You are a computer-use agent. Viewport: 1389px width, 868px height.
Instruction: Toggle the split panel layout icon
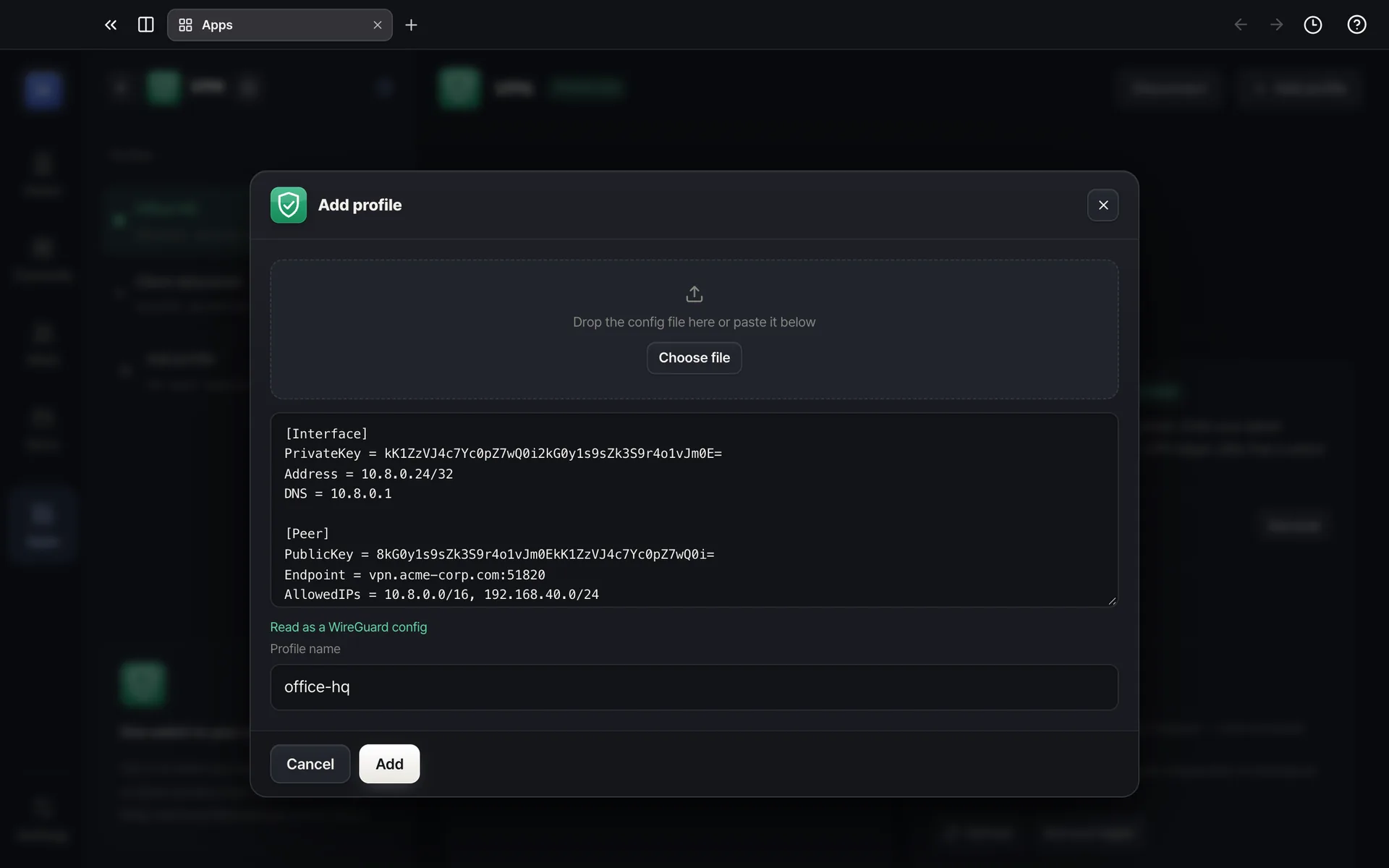145,25
